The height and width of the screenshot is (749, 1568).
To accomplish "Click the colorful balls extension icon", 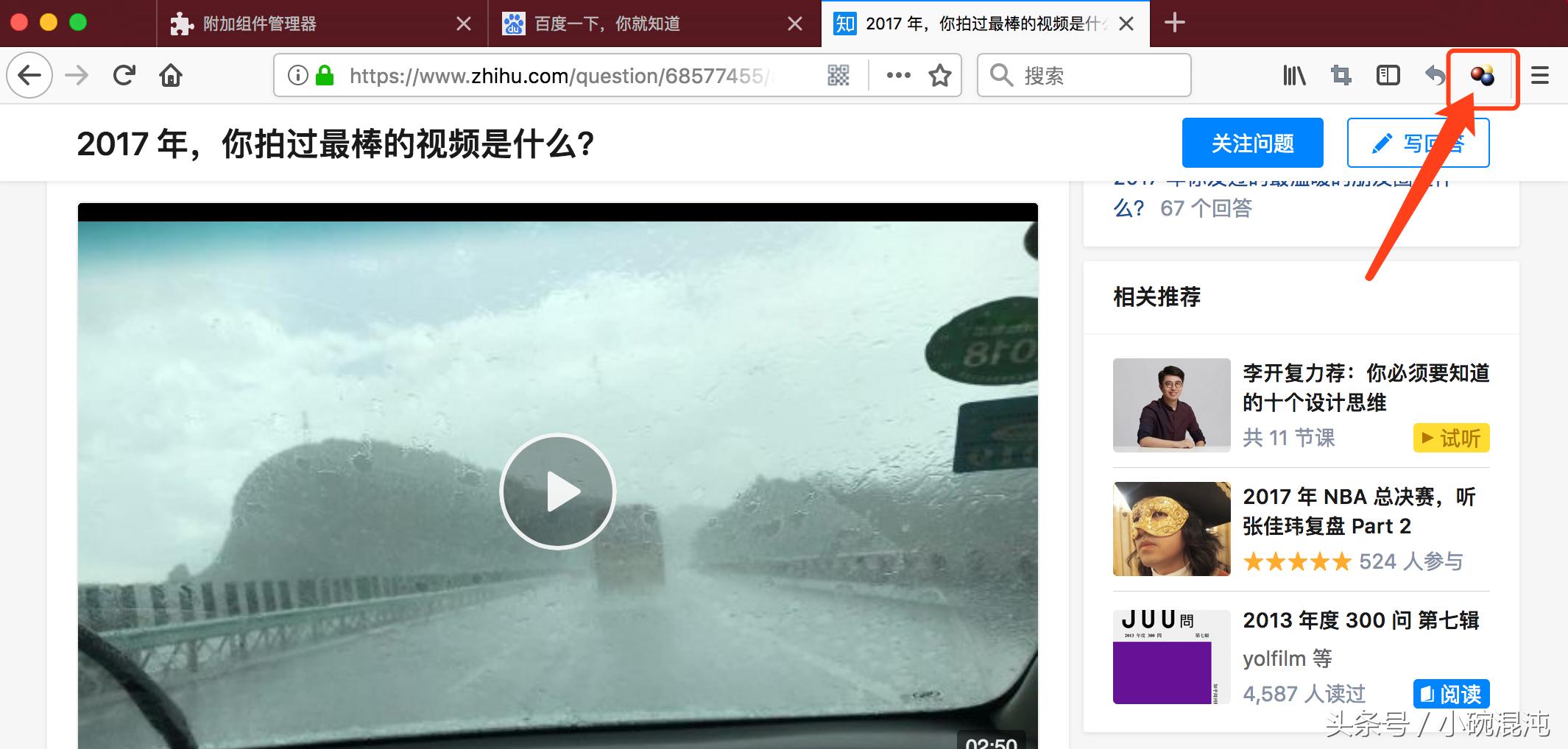I will click(1482, 75).
